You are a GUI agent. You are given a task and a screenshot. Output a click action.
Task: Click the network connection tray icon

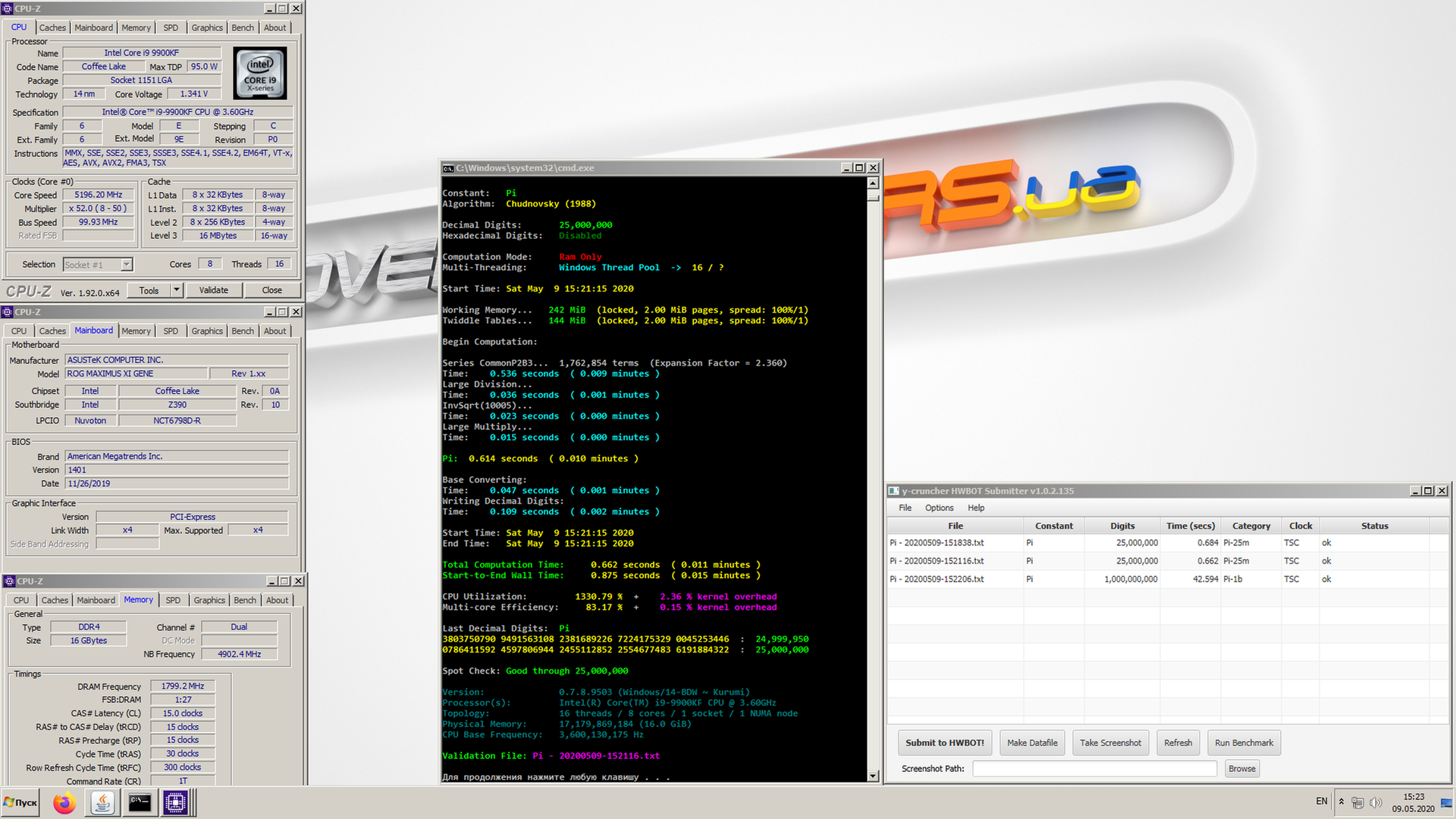pyautogui.click(x=1357, y=802)
